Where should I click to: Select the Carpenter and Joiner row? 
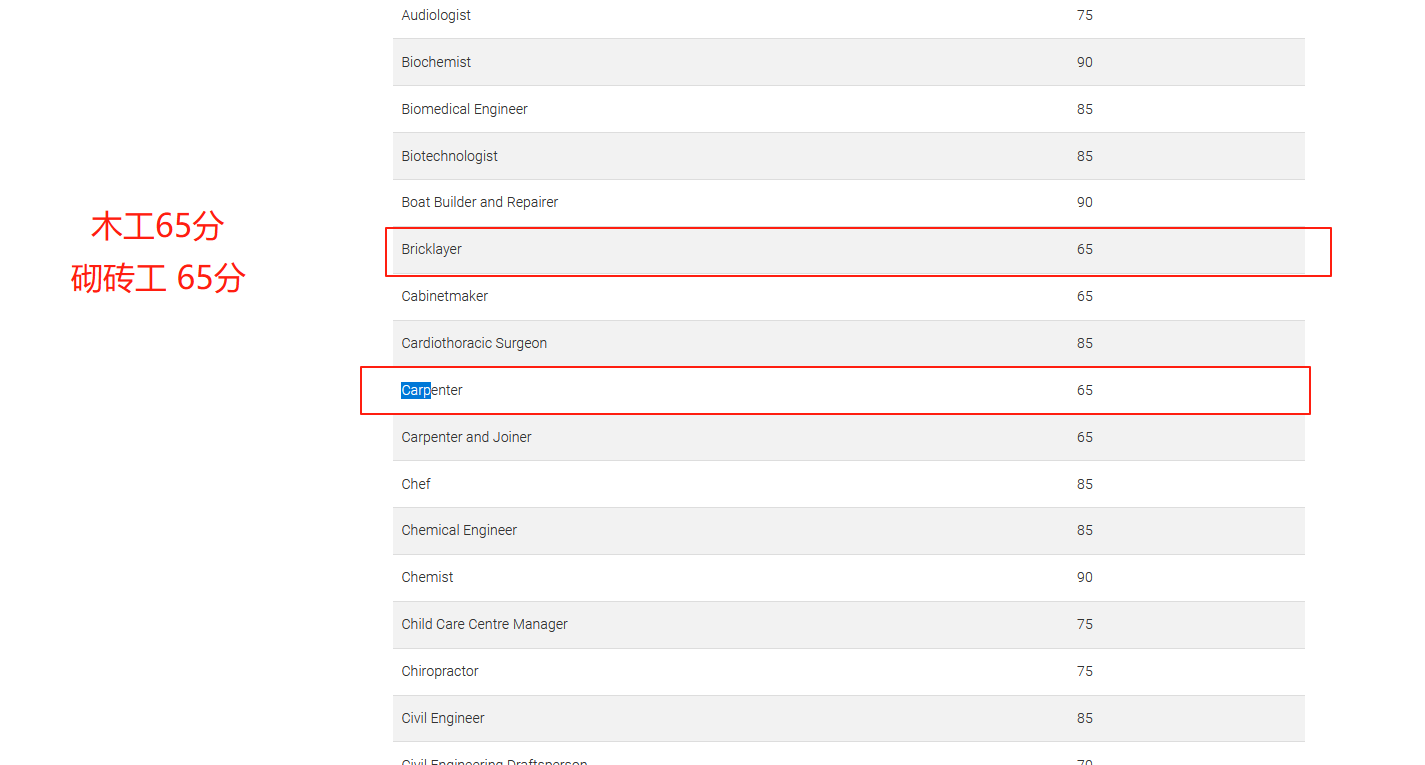pos(466,437)
